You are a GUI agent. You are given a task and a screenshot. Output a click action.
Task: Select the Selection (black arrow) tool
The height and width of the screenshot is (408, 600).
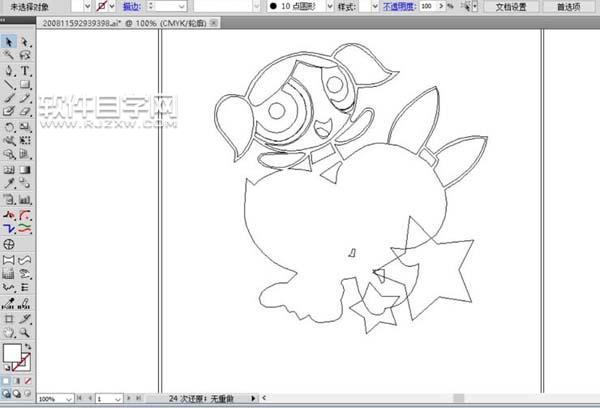(x=9, y=41)
